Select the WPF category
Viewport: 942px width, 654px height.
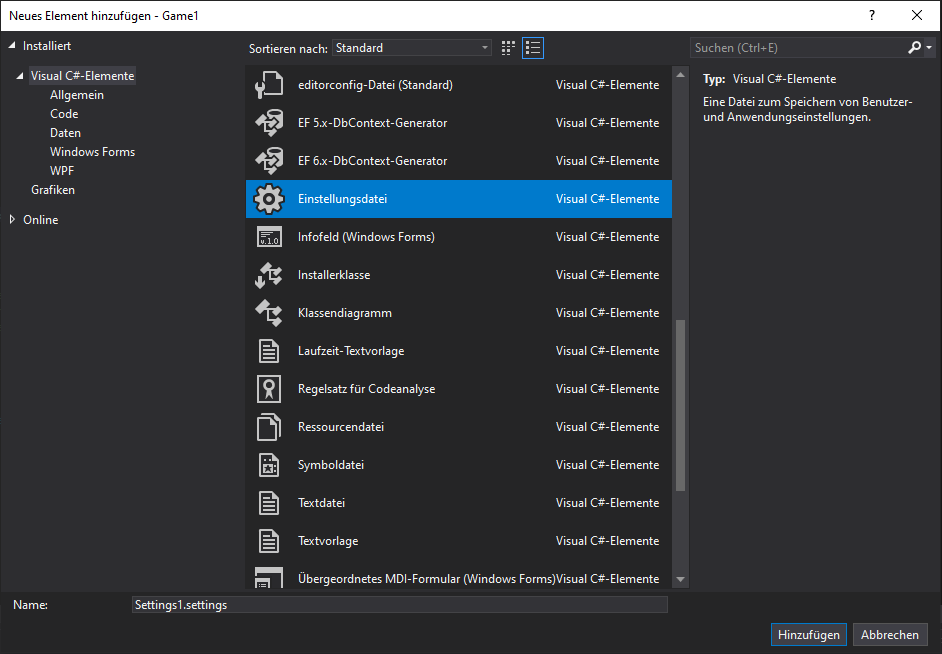(x=62, y=171)
